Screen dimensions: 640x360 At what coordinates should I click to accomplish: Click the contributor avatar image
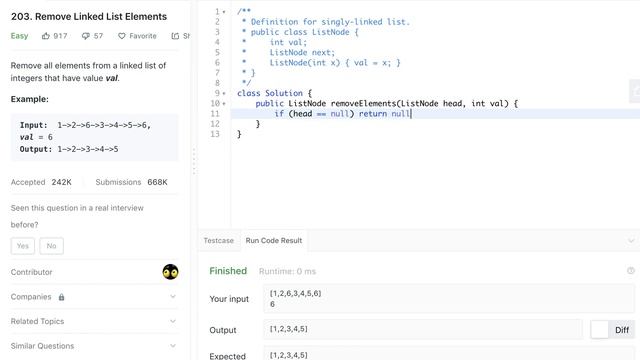[170, 272]
